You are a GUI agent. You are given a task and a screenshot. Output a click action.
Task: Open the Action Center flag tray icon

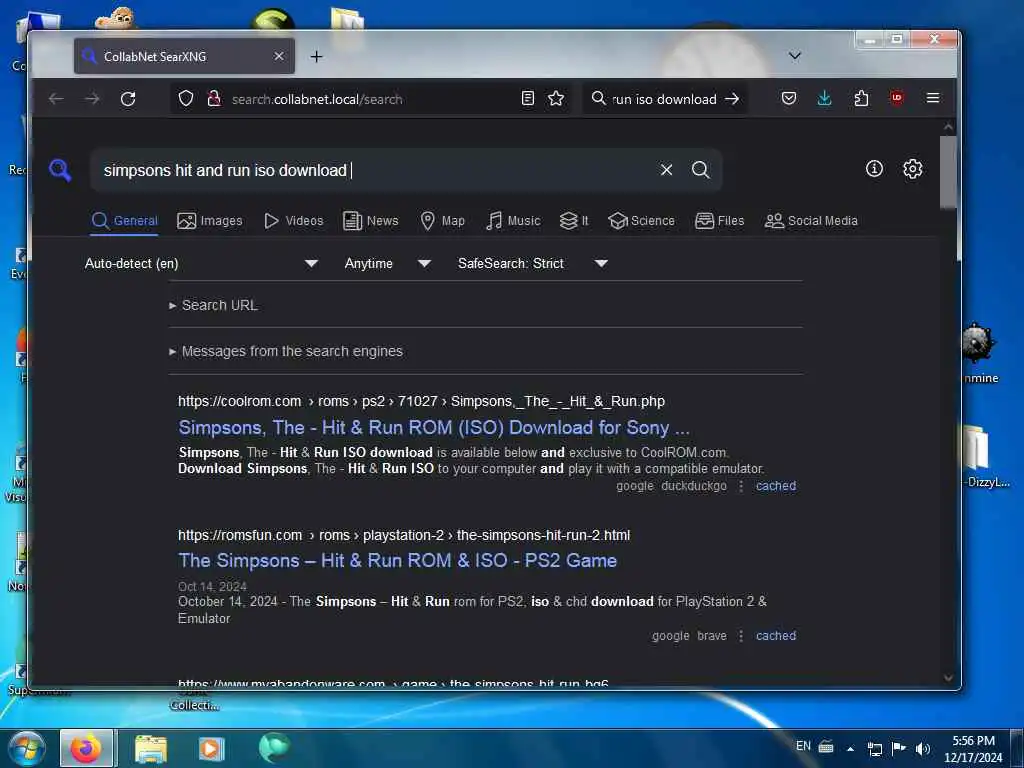point(899,748)
